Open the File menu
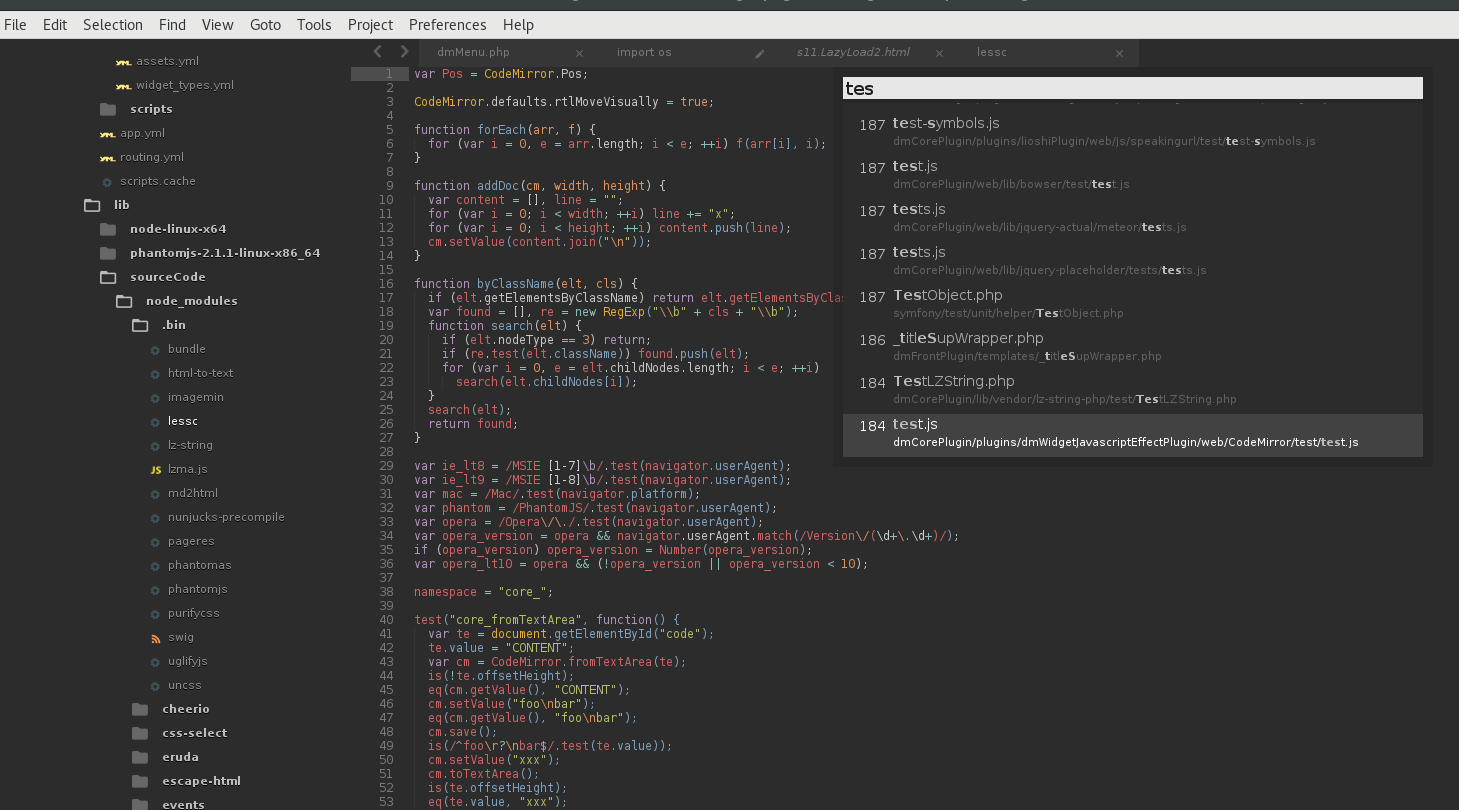Viewport: 1459px width, 810px height. pyautogui.click(x=15, y=25)
